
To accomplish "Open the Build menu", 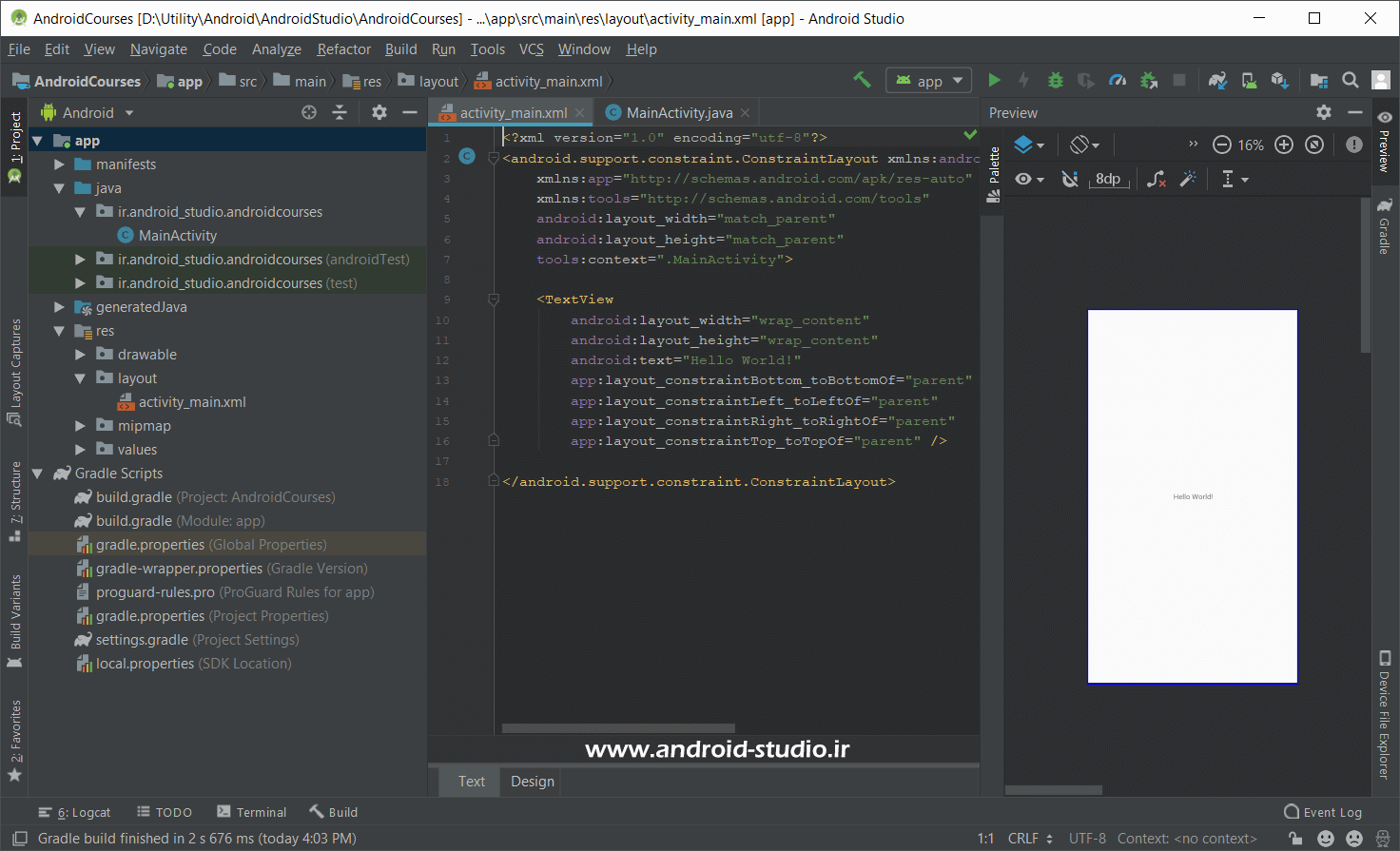I will [x=400, y=49].
